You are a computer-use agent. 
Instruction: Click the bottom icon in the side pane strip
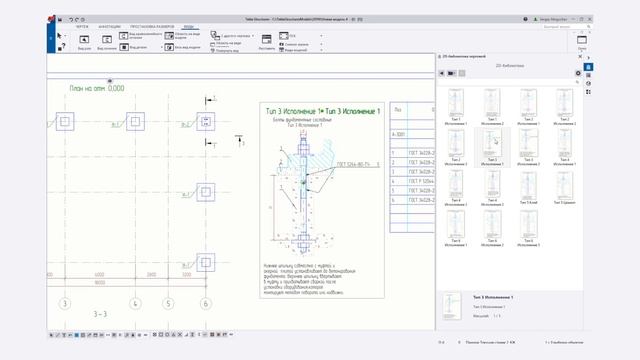coord(588,92)
